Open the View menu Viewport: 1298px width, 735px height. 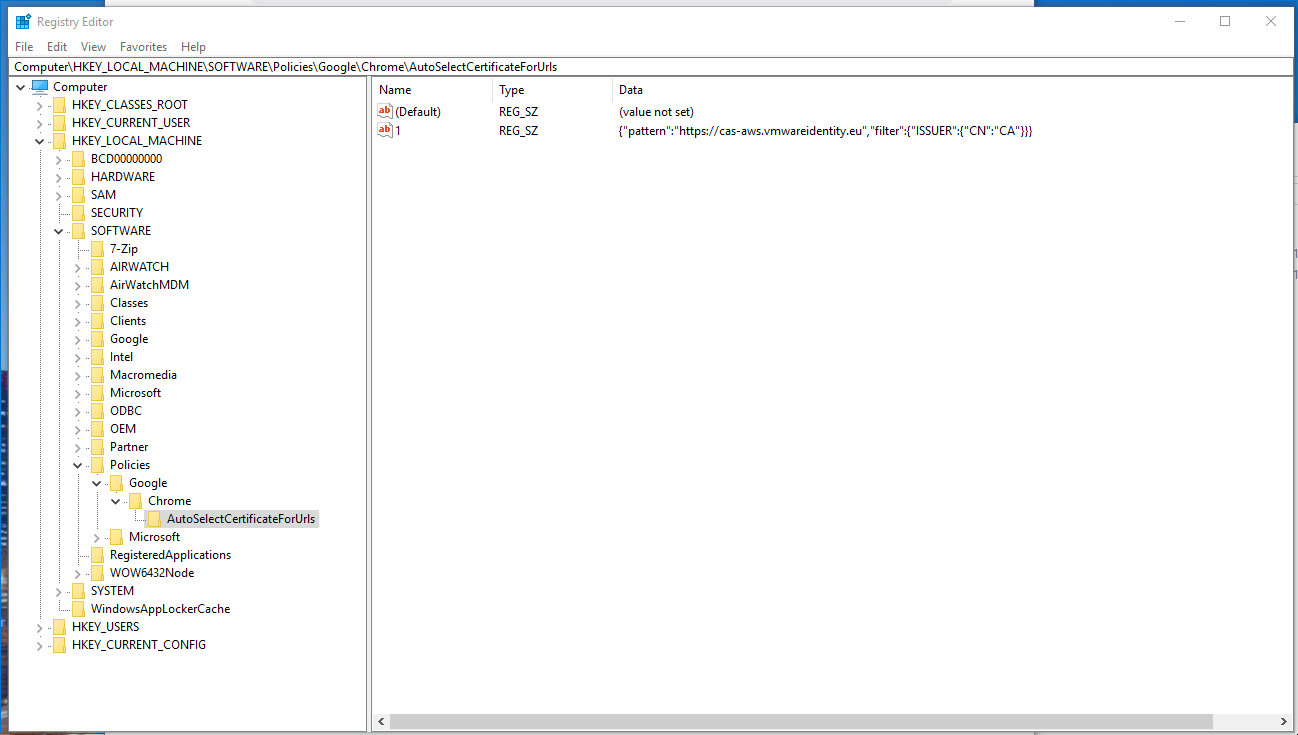coord(93,47)
